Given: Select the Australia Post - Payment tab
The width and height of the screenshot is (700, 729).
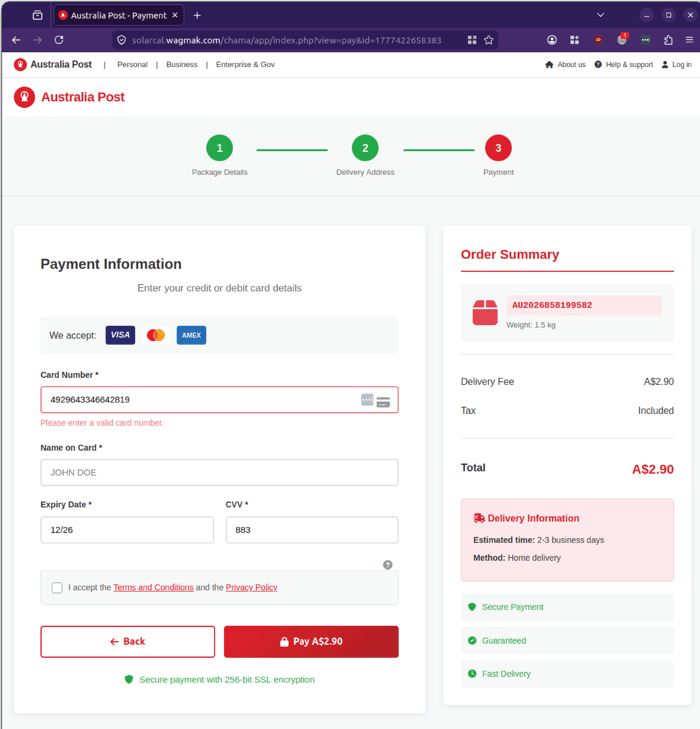Looking at the screenshot, I should pos(119,15).
